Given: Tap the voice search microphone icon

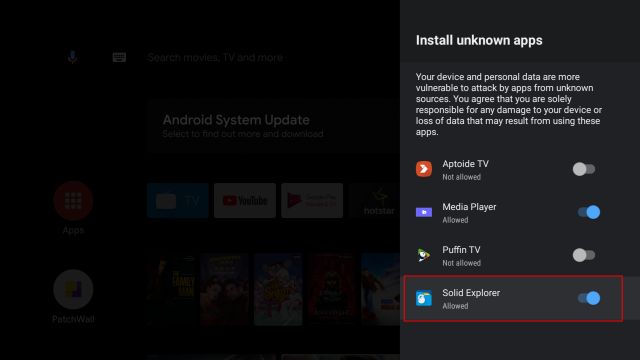Looking at the screenshot, I should click(72, 57).
